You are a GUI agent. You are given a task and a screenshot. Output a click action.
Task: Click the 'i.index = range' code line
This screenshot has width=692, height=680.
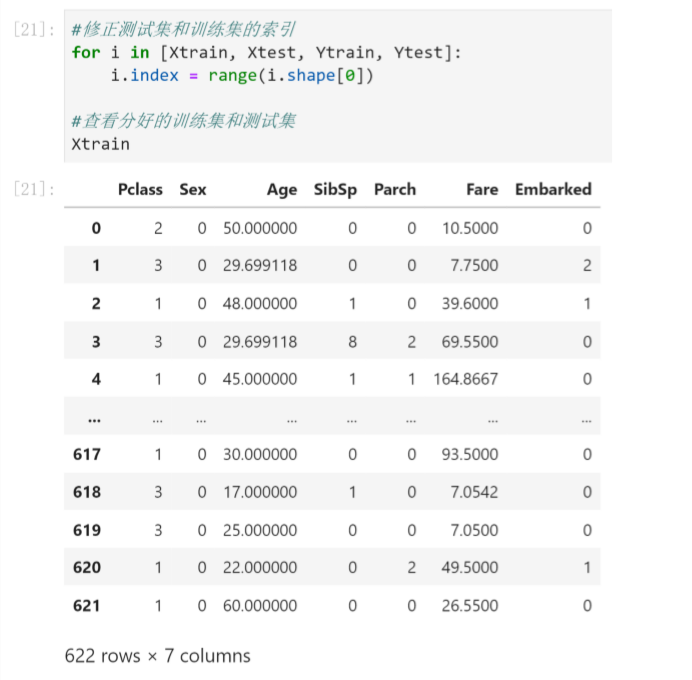[242, 75]
